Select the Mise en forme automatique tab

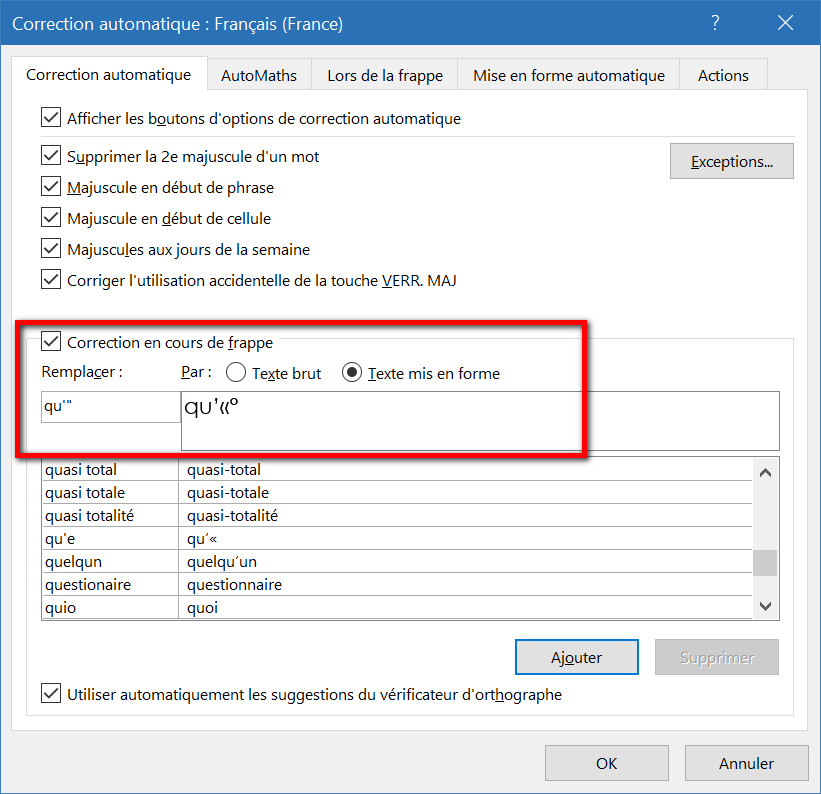pos(568,75)
